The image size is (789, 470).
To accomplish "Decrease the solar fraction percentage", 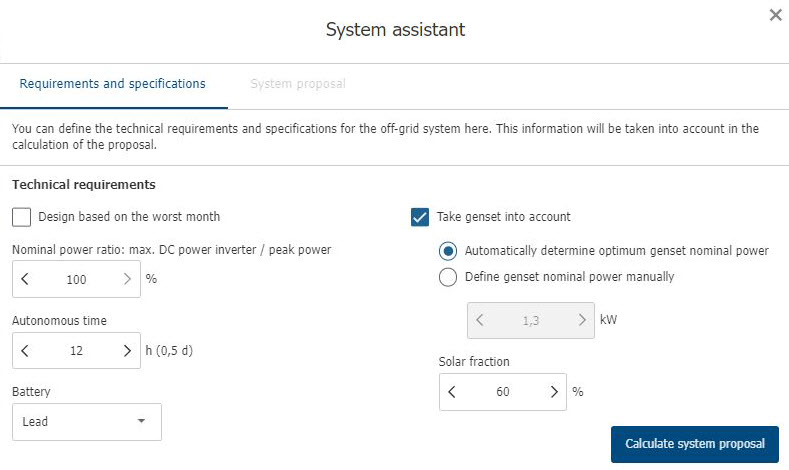I will [452, 392].
